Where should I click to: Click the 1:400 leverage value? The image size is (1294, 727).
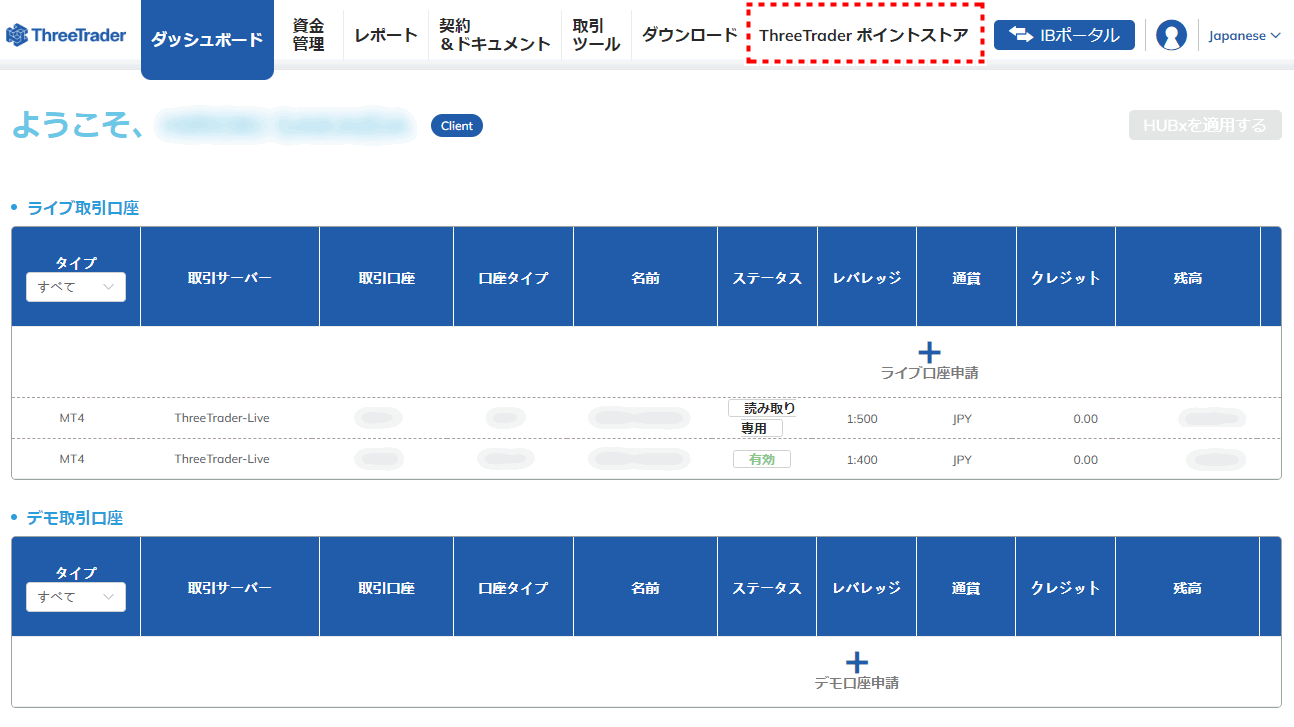(x=862, y=460)
